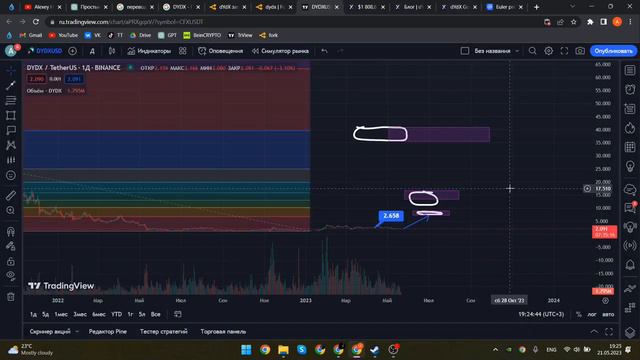The image size is (640, 360).
Task: Click DYDX / TetherUS chart title
Action: point(73,68)
